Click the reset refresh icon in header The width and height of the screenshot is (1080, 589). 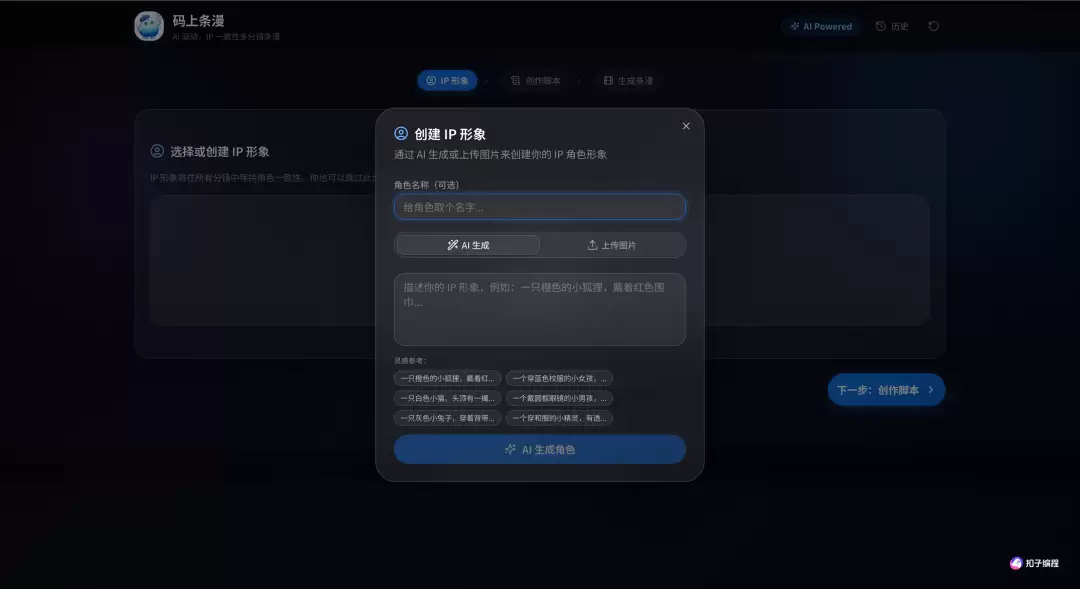[933, 26]
